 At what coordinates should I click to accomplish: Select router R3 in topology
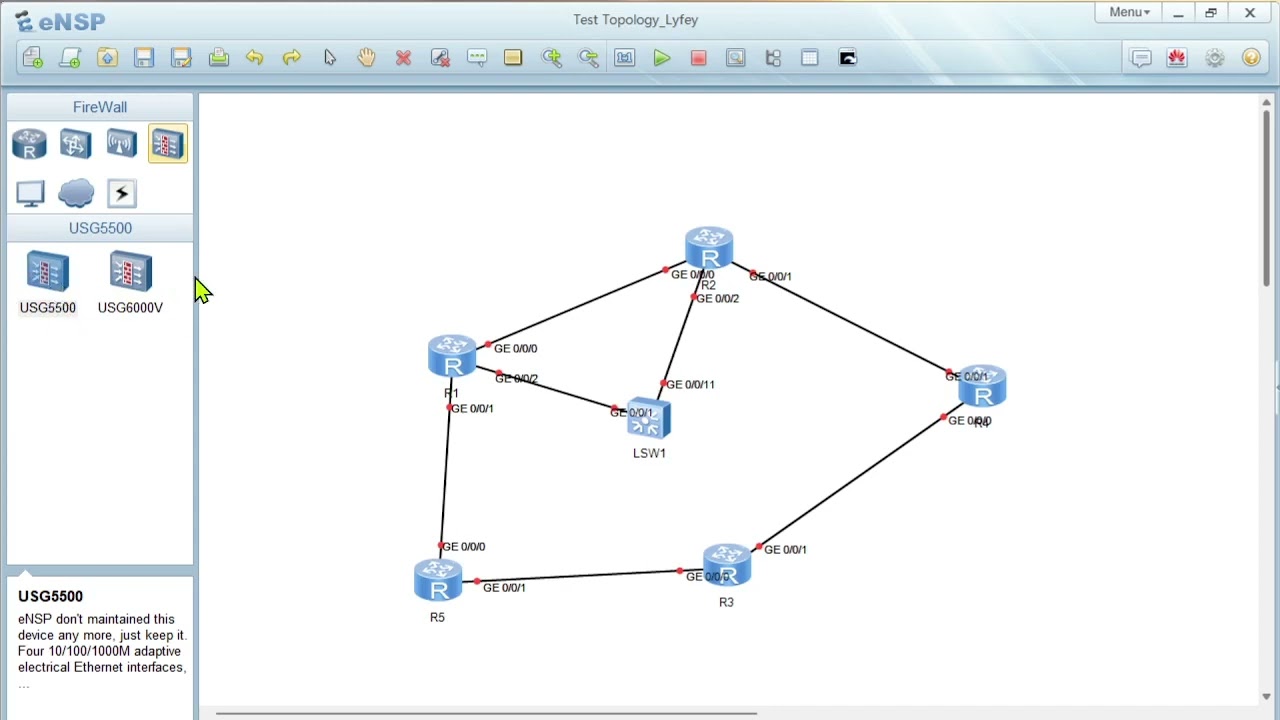point(727,566)
